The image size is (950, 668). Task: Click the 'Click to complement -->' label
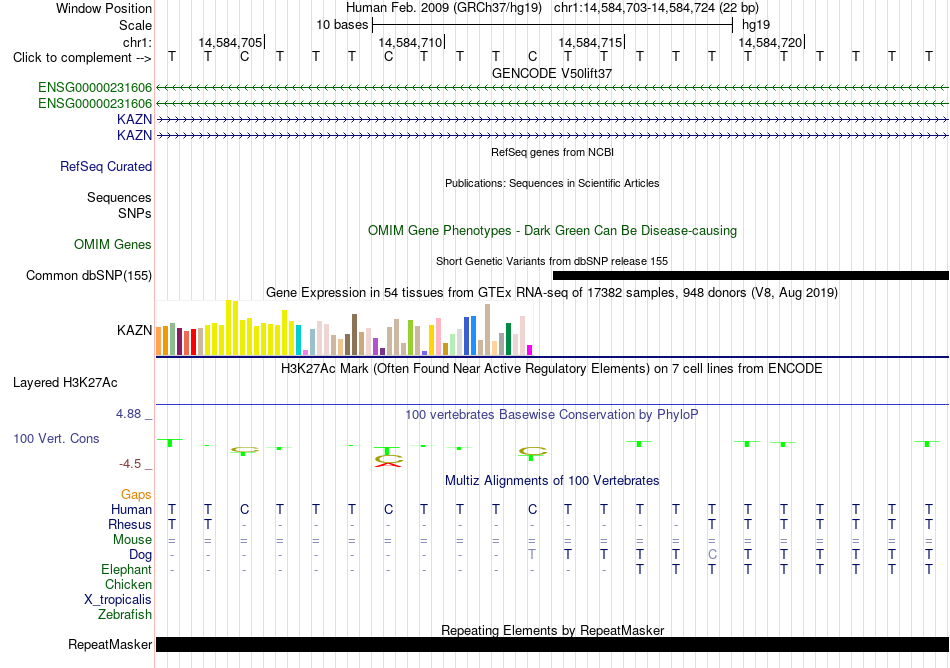click(x=82, y=58)
